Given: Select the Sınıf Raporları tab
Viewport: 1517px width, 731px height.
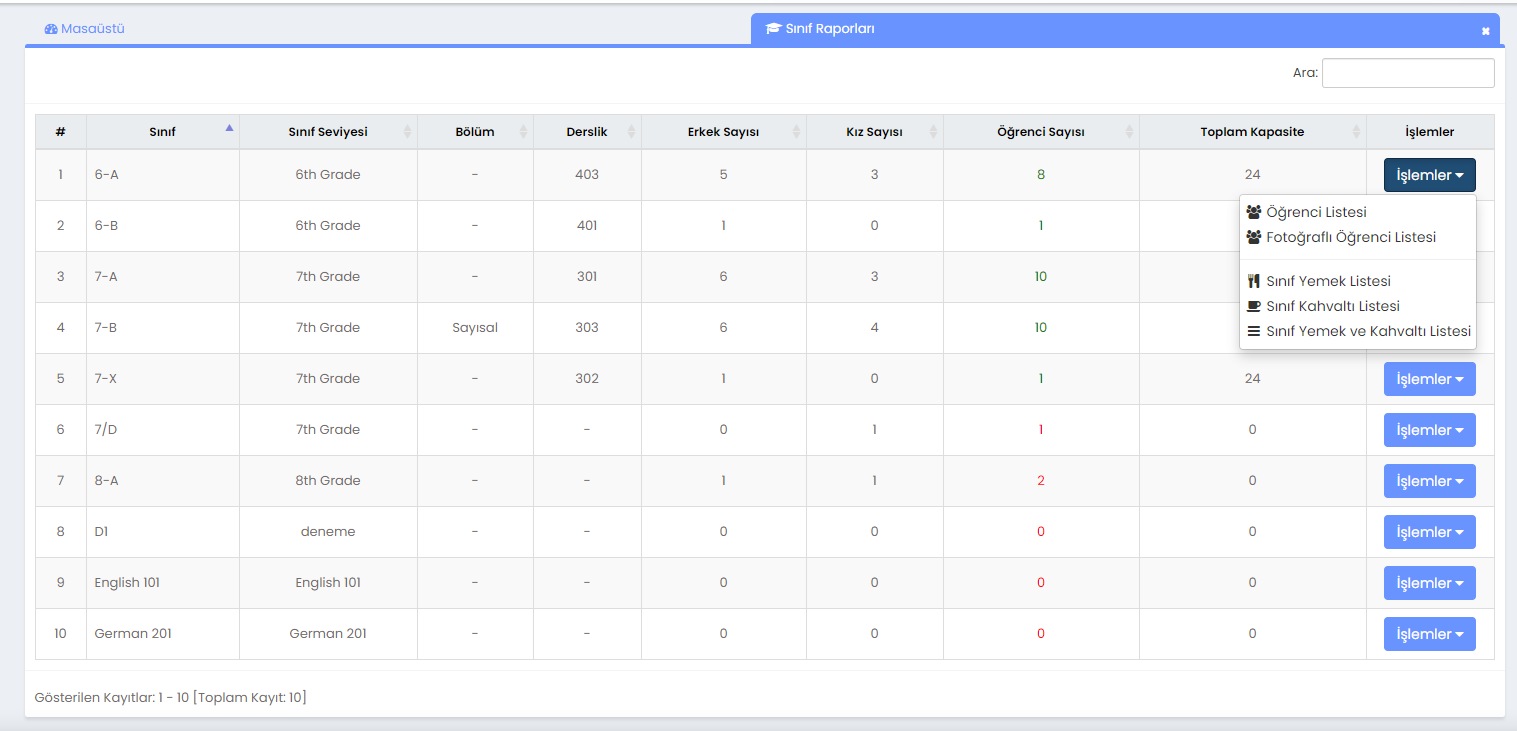Looking at the screenshot, I should click(1125, 29).
